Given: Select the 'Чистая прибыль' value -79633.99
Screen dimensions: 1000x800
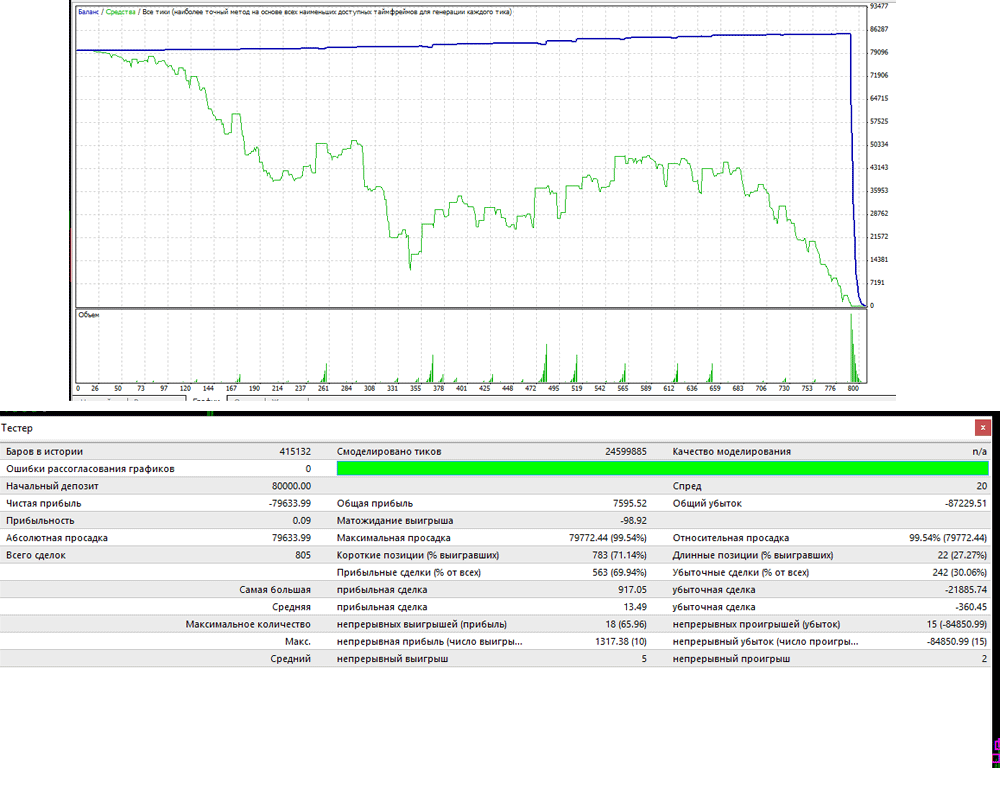Looking at the screenshot, I should pos(290,503).
